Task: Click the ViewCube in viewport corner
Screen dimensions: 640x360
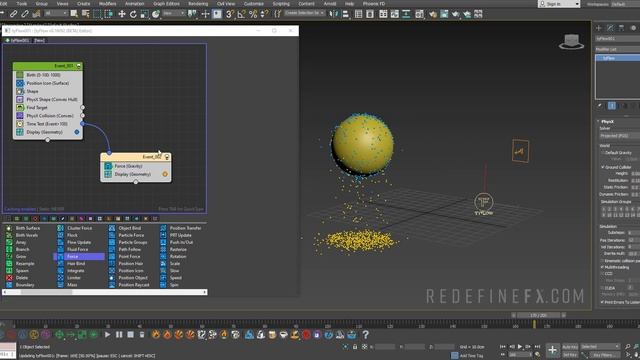Action: coord(571,42)
